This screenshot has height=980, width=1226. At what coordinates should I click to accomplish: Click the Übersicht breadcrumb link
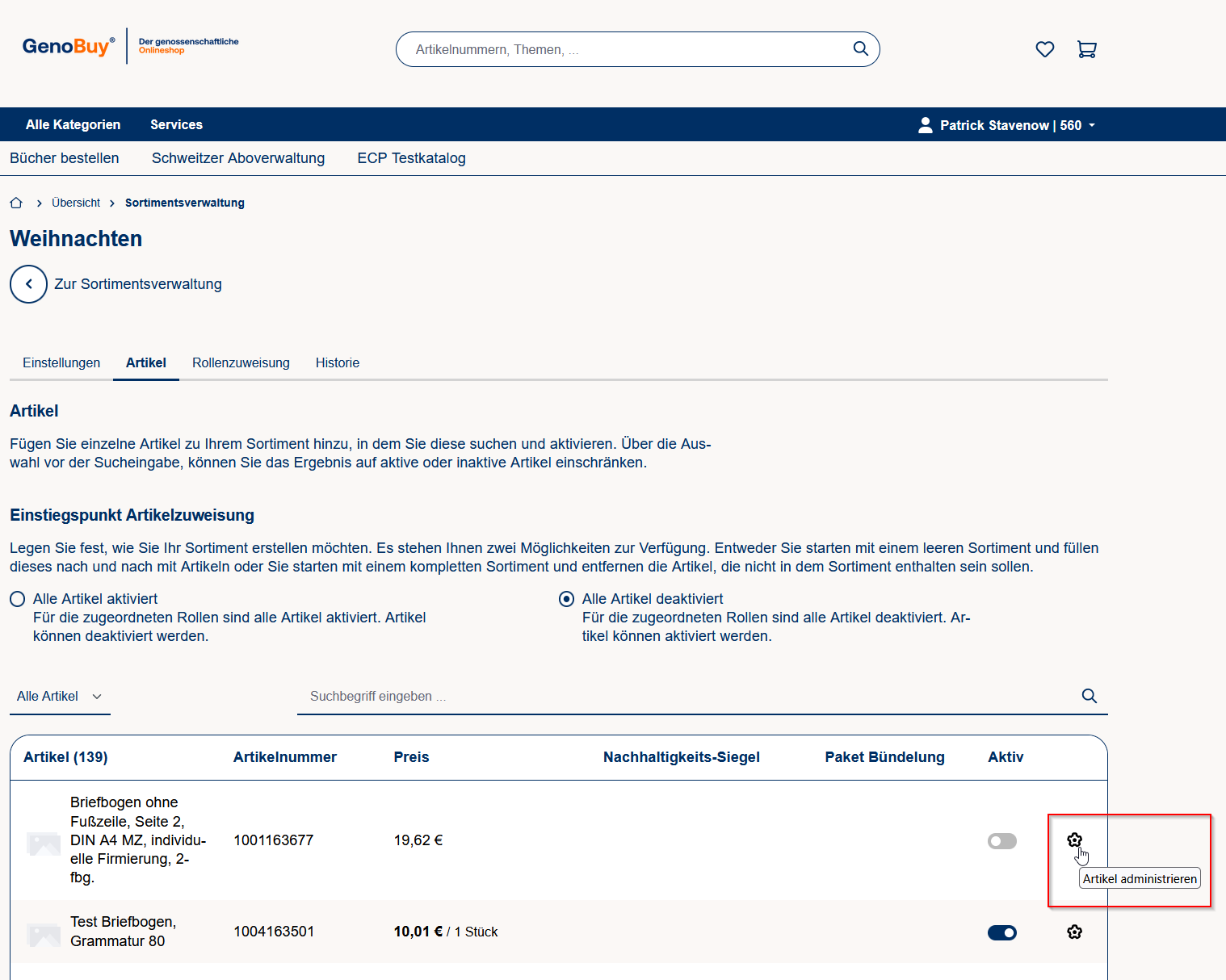pos(76,203)
